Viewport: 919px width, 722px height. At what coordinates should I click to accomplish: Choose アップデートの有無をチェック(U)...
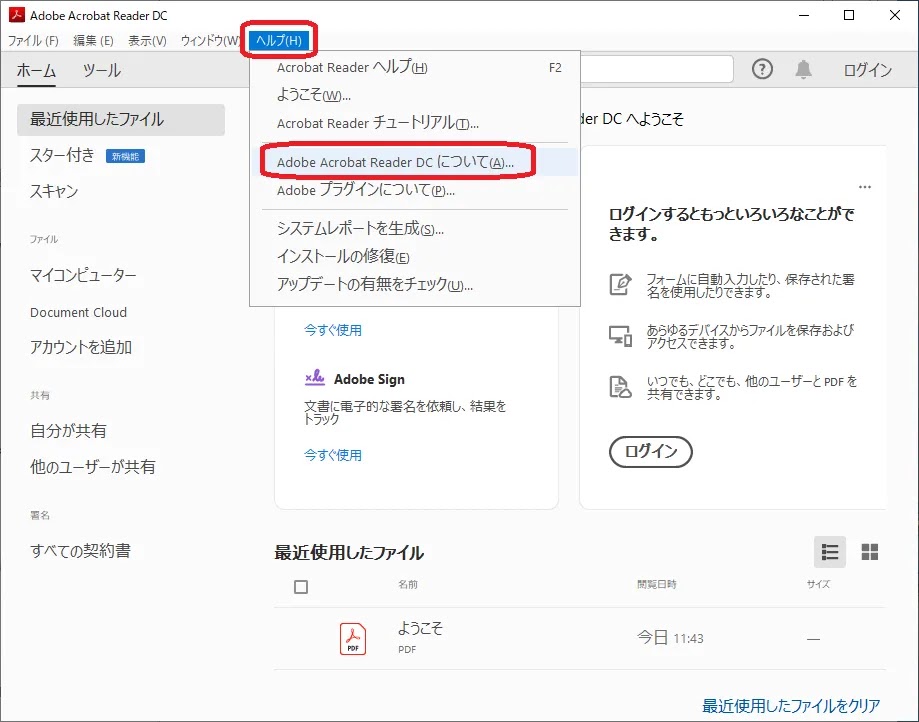click(x=415, y=285)
